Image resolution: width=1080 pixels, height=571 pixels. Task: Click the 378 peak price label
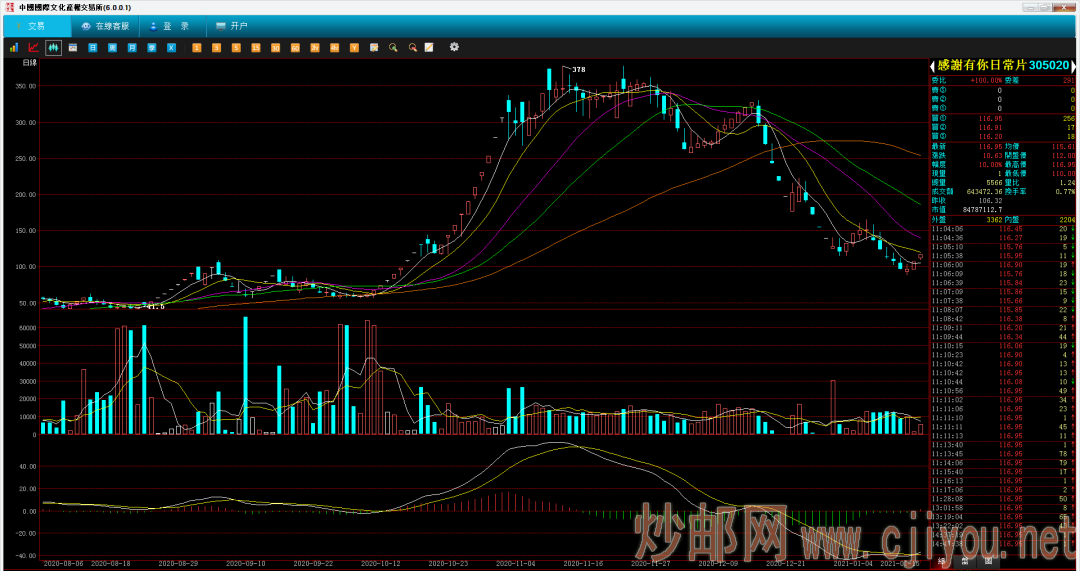[579, 70]
